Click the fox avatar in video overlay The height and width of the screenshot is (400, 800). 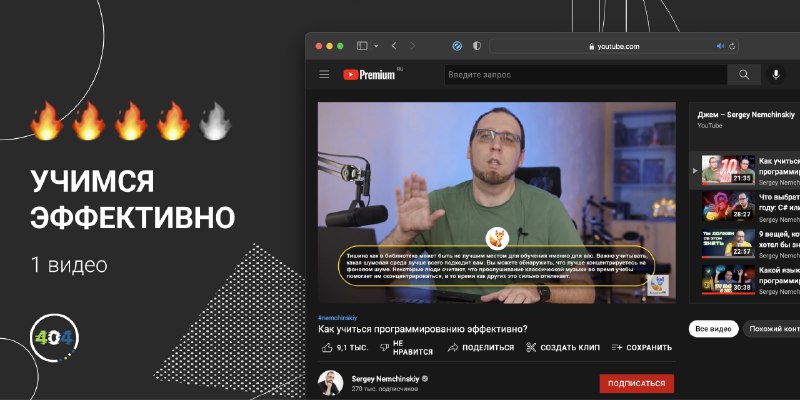(497, 238)
